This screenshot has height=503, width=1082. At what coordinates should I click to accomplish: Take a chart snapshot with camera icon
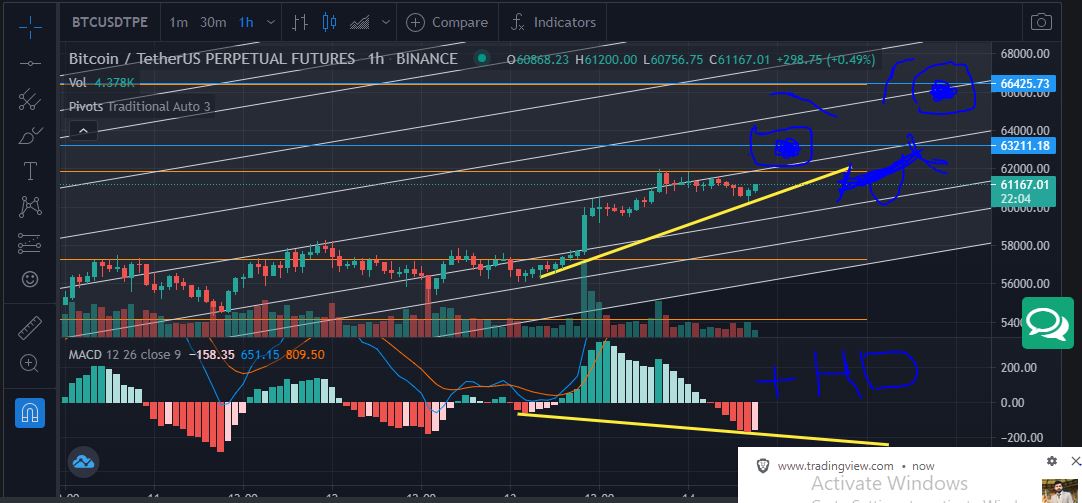click(1041, 22)
